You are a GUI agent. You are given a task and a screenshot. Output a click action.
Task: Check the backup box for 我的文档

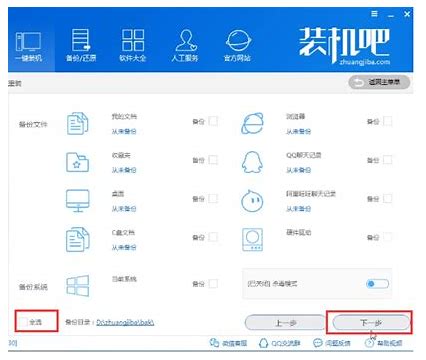[213, 121]
